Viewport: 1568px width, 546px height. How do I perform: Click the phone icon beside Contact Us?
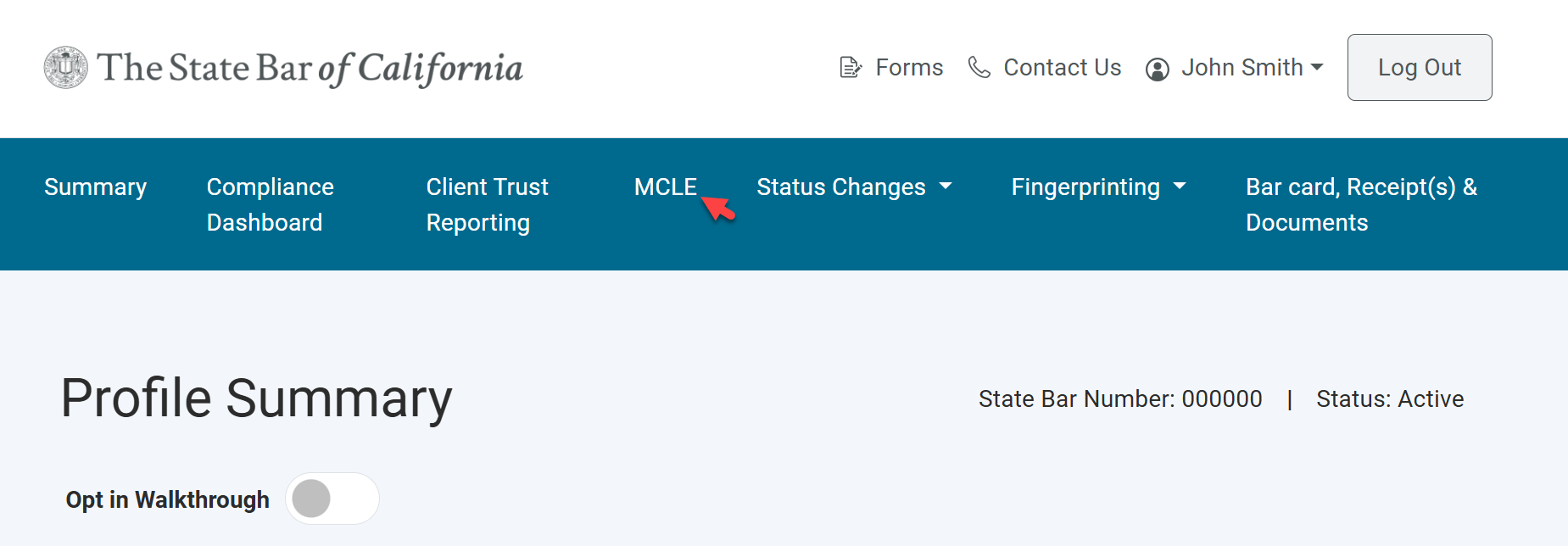[x=979, y=68]
